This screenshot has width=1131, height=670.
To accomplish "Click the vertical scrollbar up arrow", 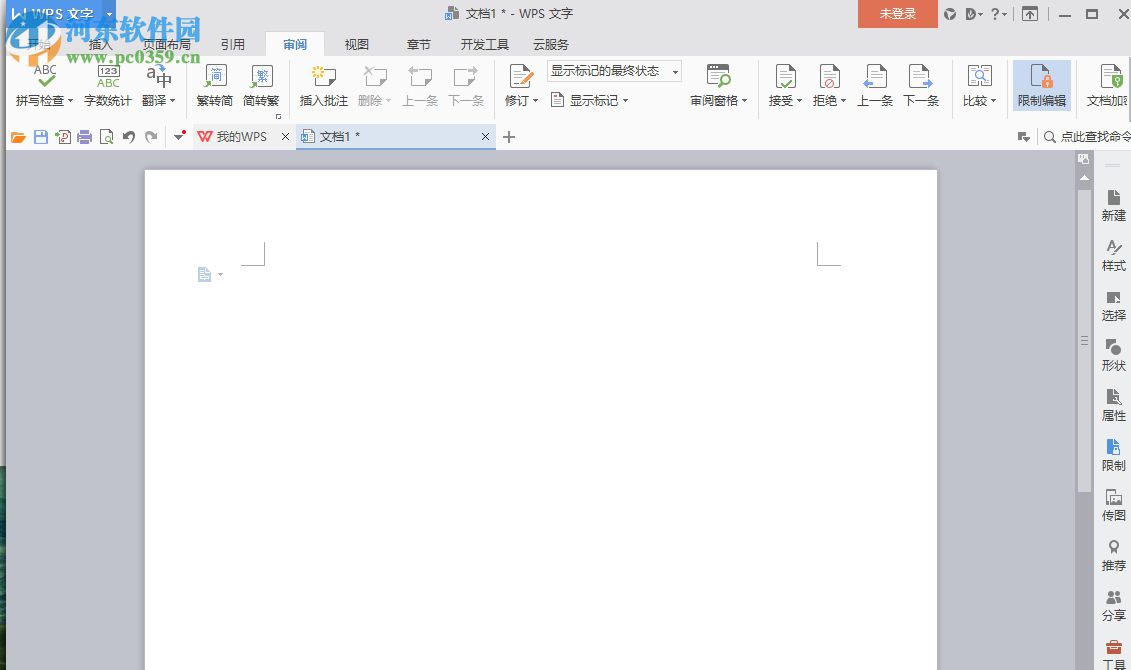I will coord(1084,177).
